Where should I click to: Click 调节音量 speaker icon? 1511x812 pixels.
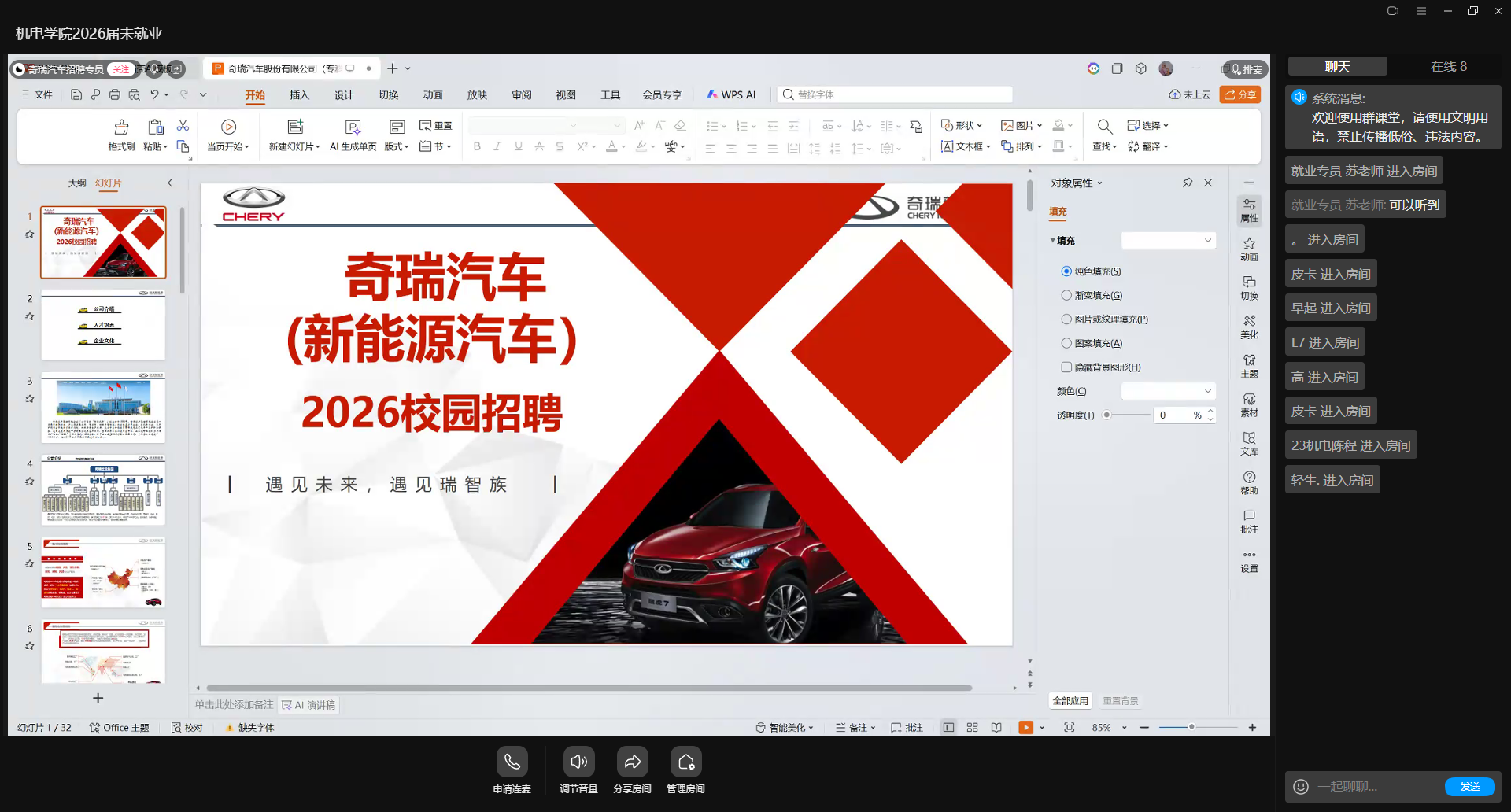coord(578,762)
